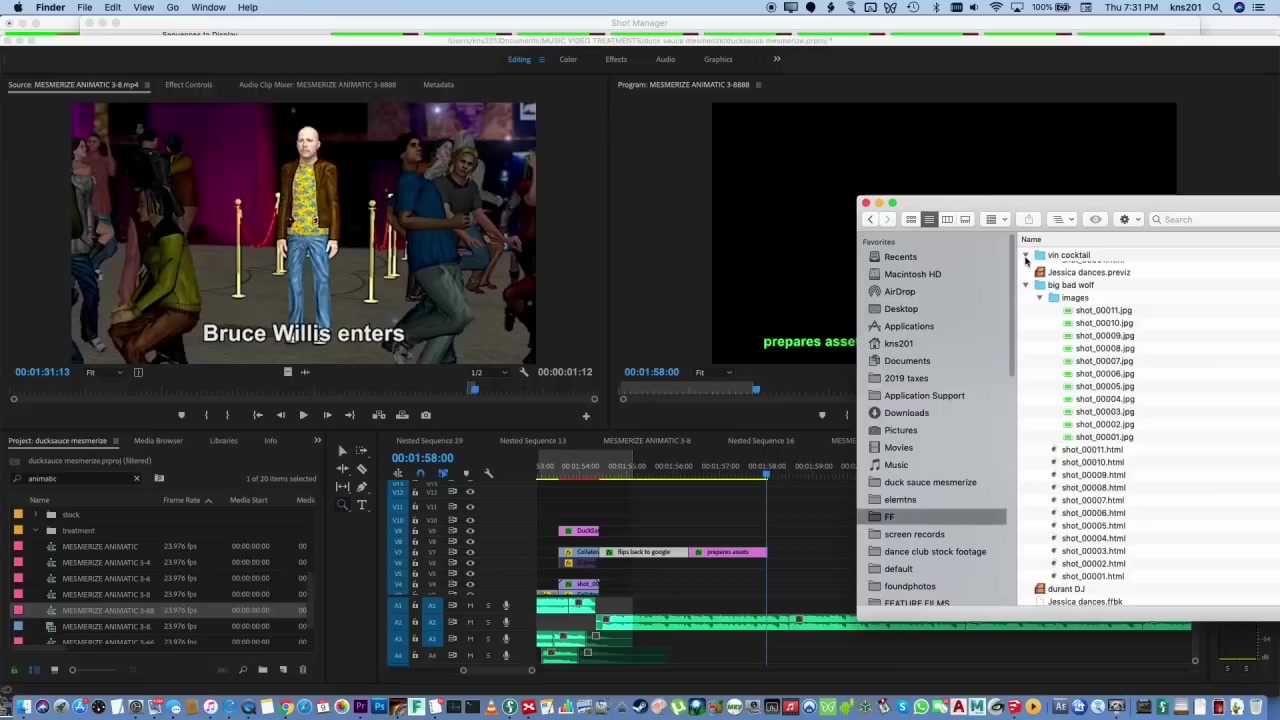Screen dimensions: 1280x720
Task: Switch Finder to column view
Action: point(947,220)
